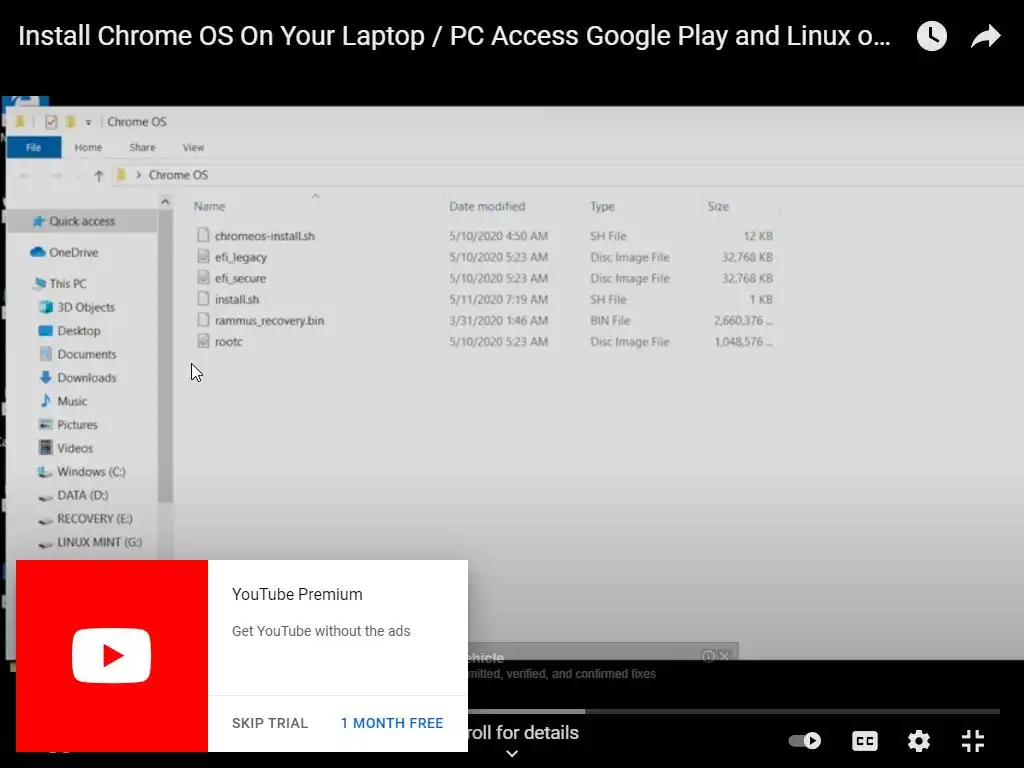Open Pictures in the navigation pane
This screenshot has height=768, width=1024.
[x=77, y=424]
